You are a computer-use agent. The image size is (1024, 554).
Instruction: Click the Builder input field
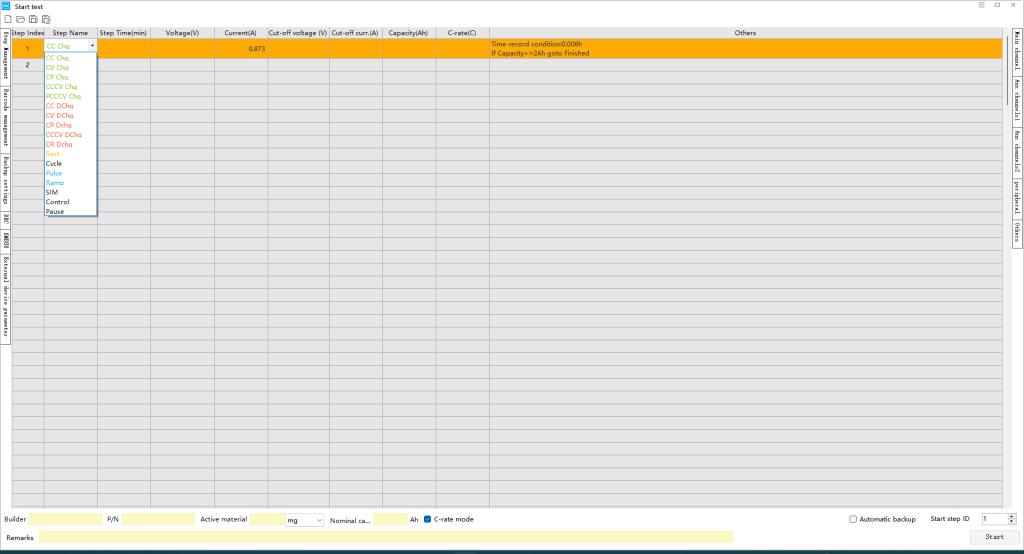click(66, 519)
